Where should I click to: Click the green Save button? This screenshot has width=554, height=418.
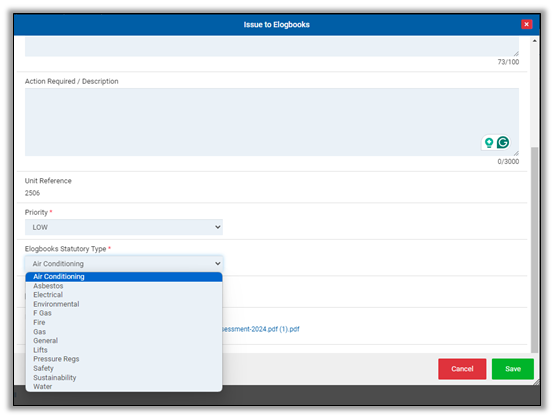click(x=513, y=369)
